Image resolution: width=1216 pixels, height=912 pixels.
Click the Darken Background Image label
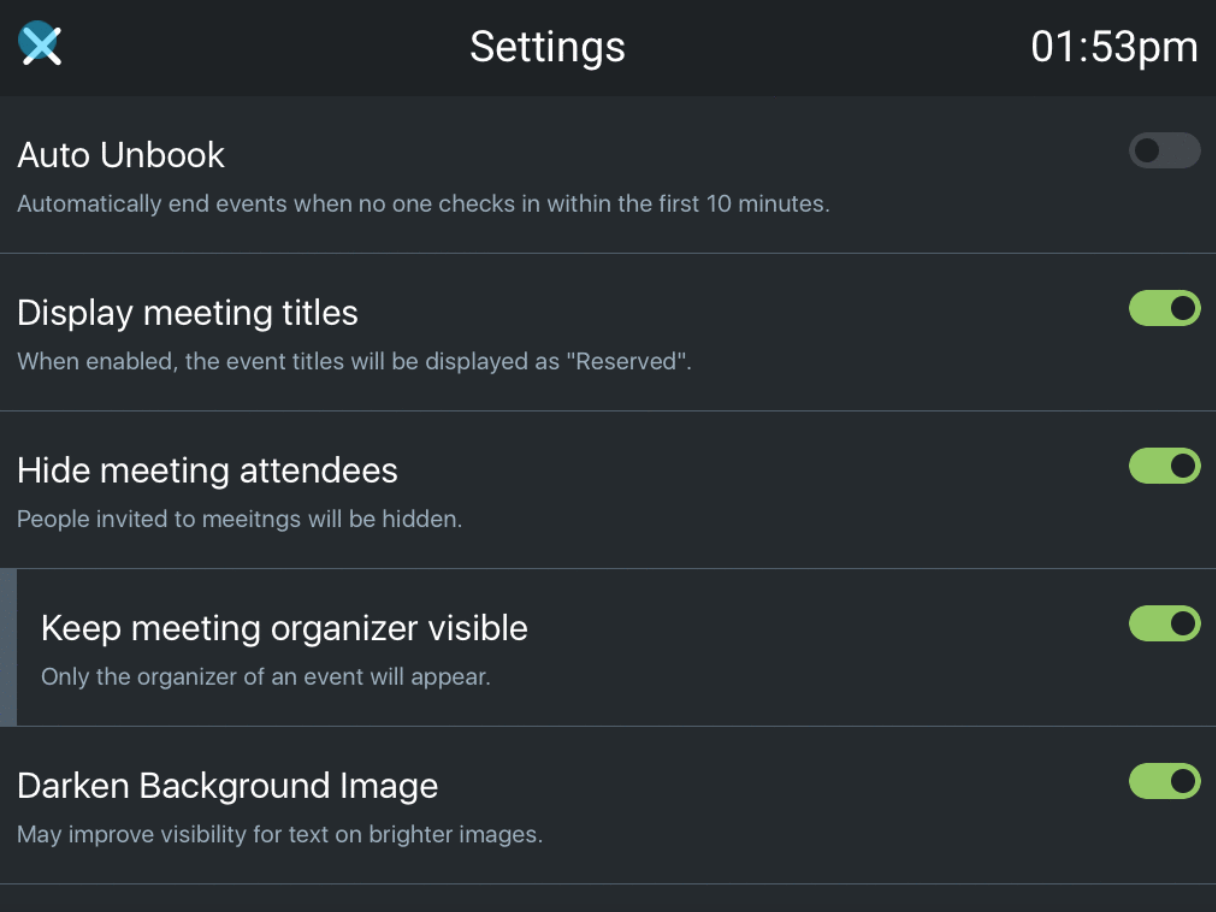tap(227, 786)
